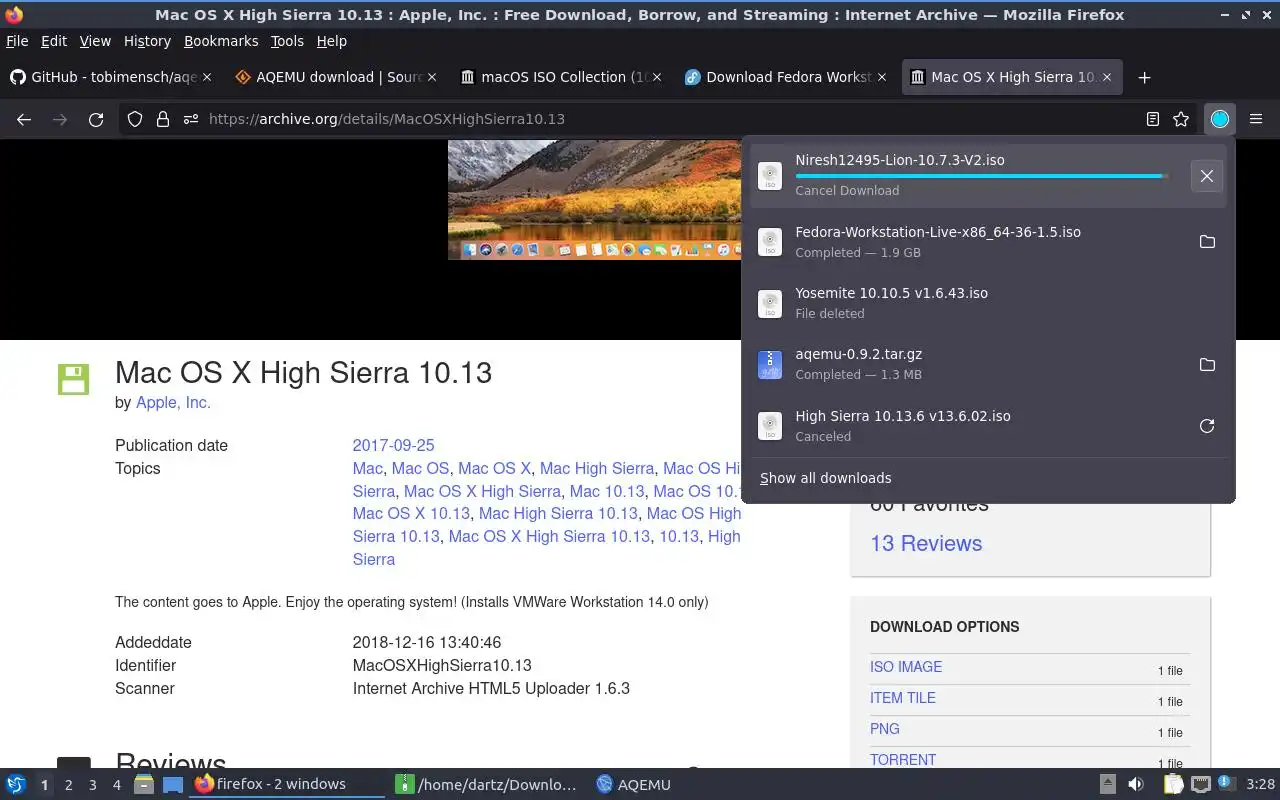Open the Help menu

point(332,41)
